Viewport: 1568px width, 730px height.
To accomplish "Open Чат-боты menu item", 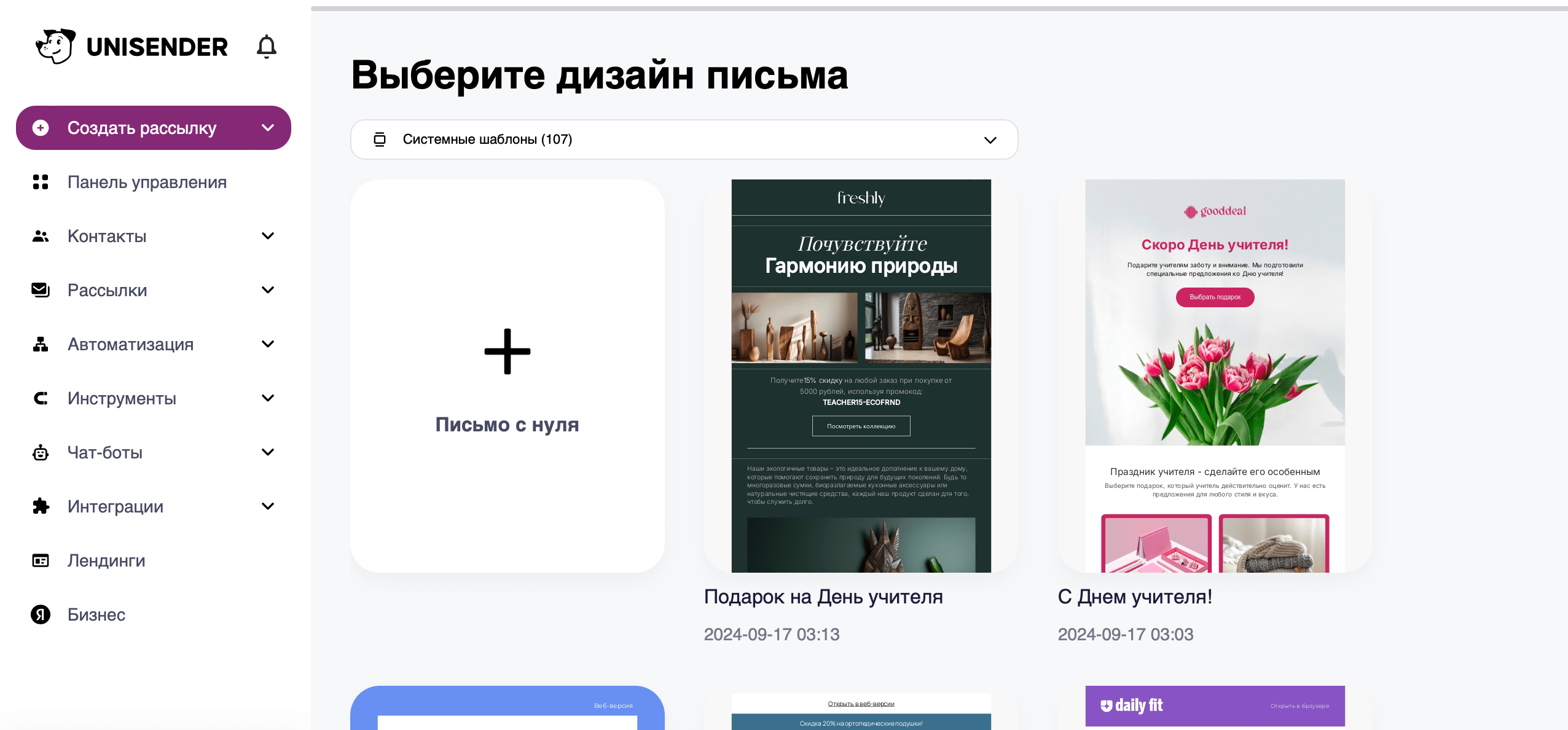I will tap(154, 452).
